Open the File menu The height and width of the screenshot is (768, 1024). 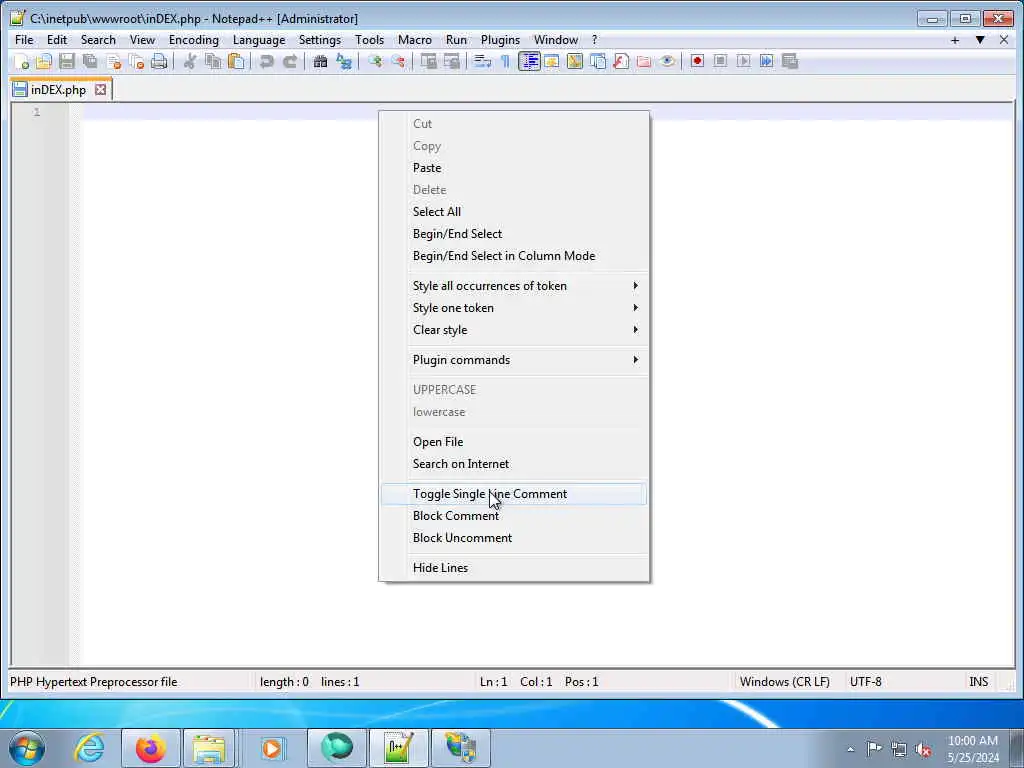[x=24, y=40]
